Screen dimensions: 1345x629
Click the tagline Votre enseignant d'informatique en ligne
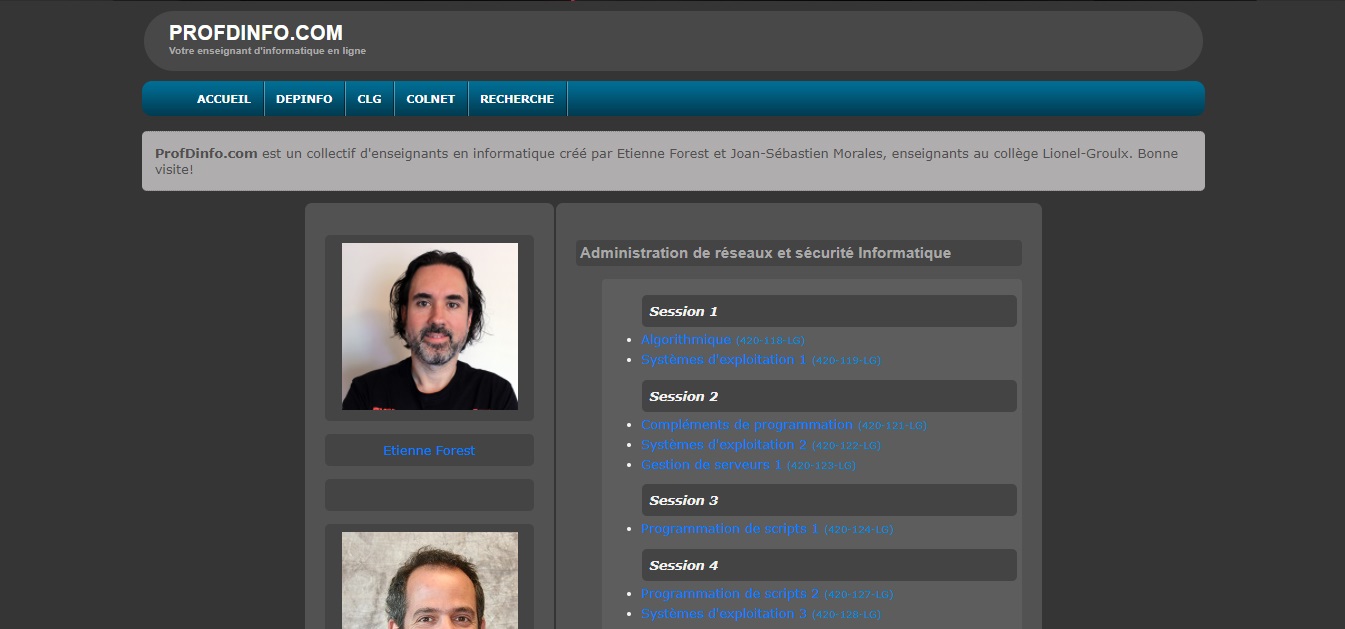pos(267,51)
